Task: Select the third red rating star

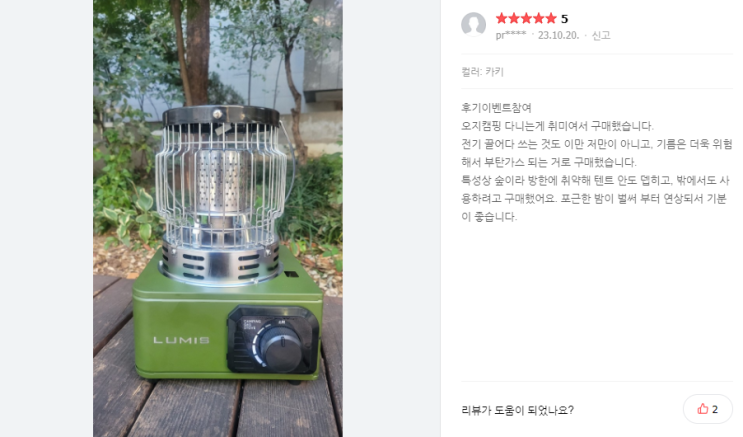Action: [x=526, y=18]
